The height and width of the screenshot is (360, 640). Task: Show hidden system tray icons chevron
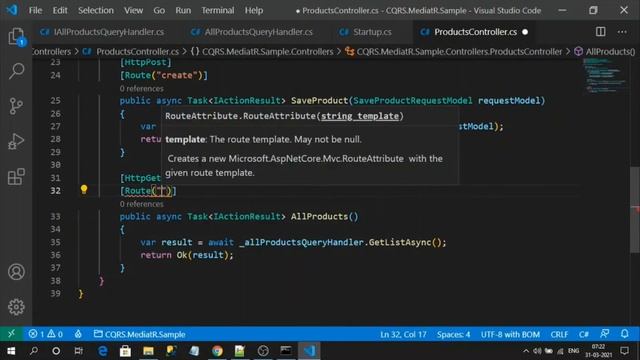pyautogui.click(x=526, y=351)
